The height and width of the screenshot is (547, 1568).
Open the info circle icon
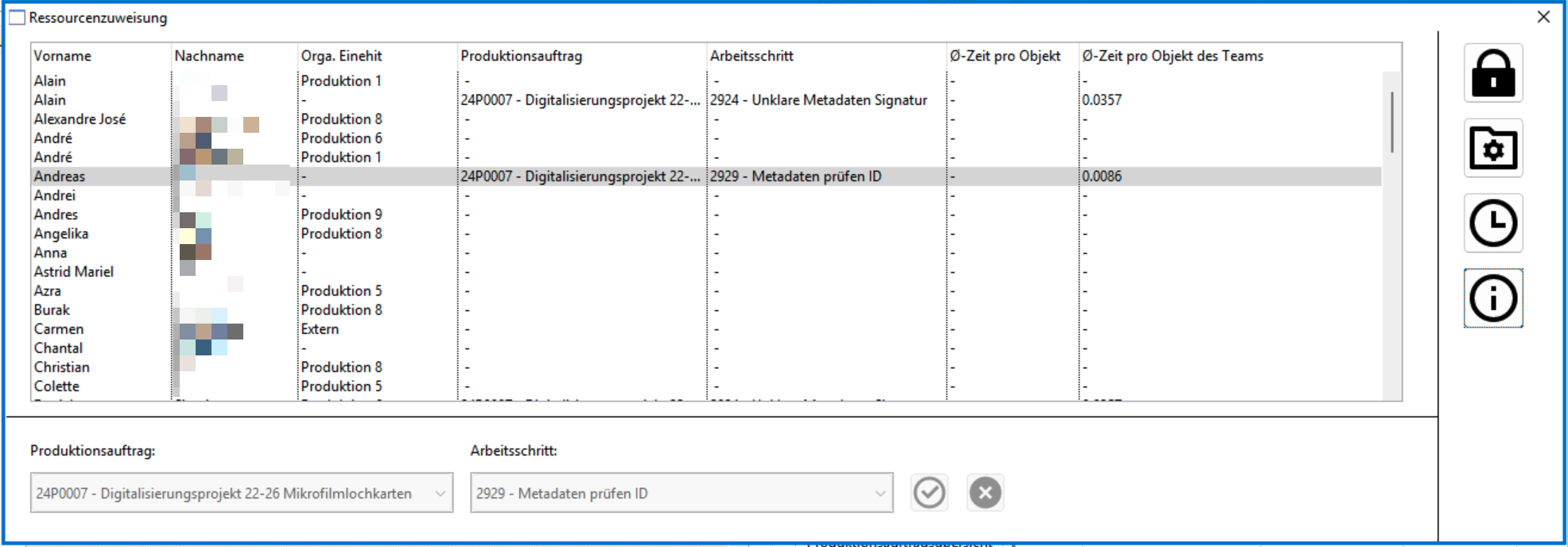click(1492, 299)
